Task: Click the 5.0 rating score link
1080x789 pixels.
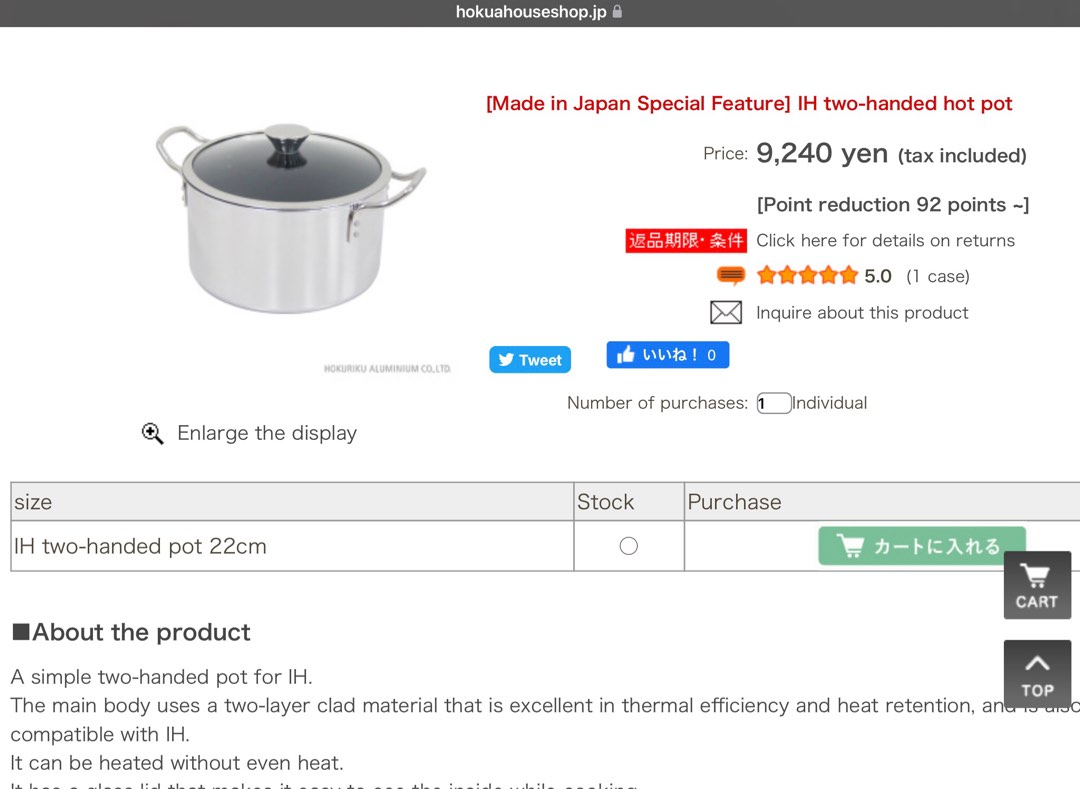Action: (x=880, y=275)
